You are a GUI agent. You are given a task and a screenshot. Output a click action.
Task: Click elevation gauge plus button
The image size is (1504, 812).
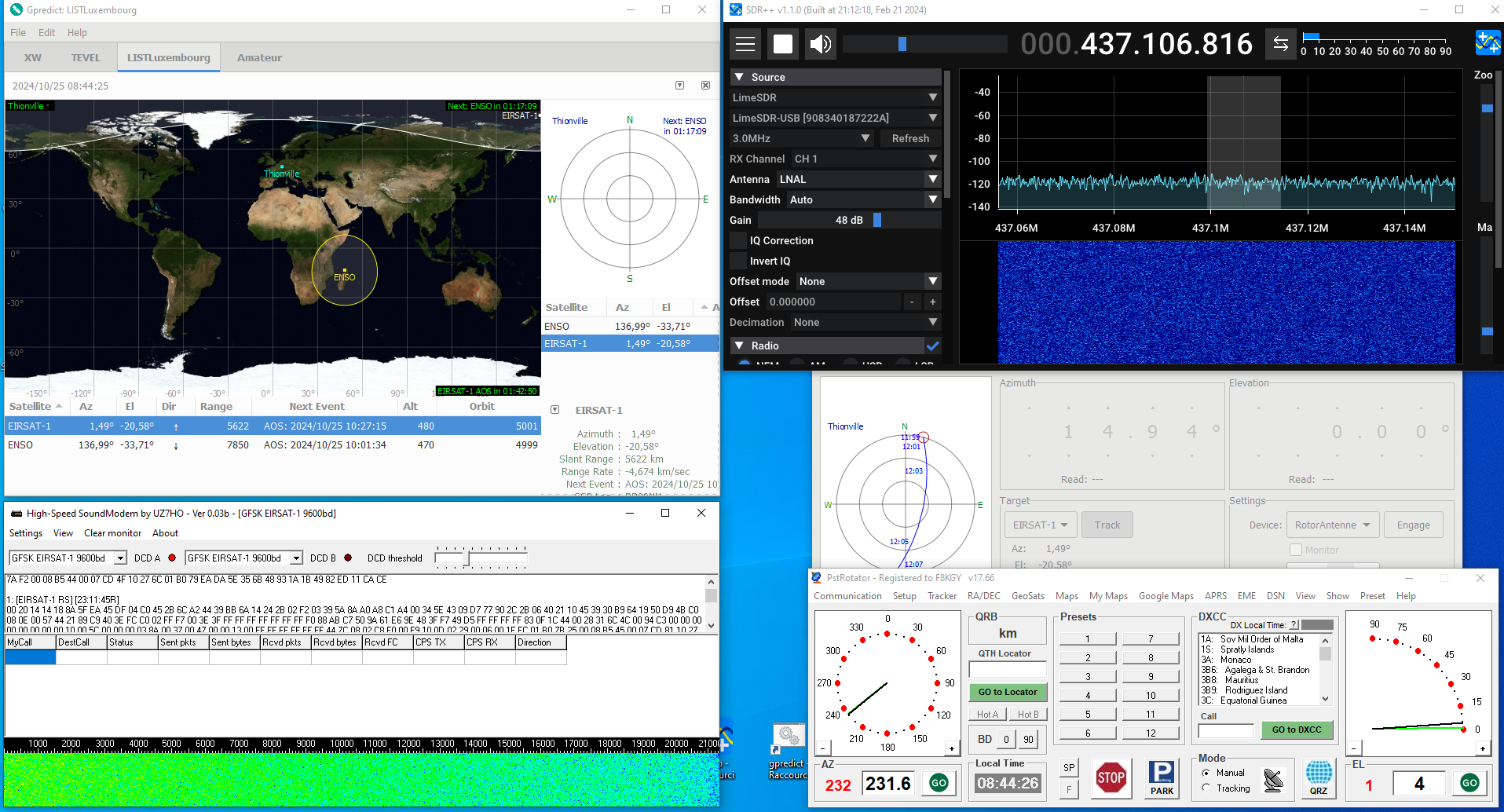click(1483, 748)
